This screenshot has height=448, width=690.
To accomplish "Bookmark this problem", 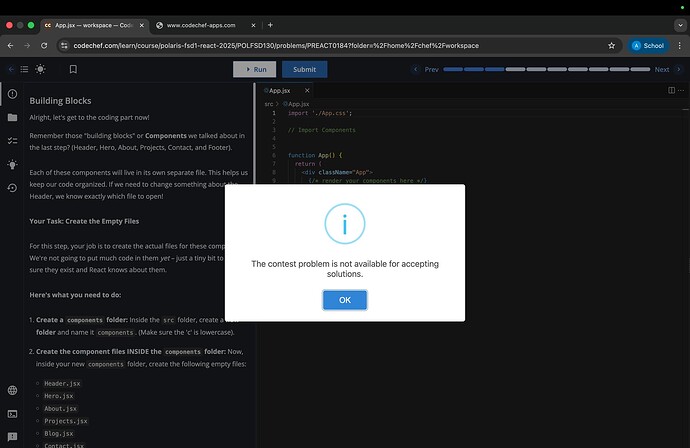I will coord(73,69).
